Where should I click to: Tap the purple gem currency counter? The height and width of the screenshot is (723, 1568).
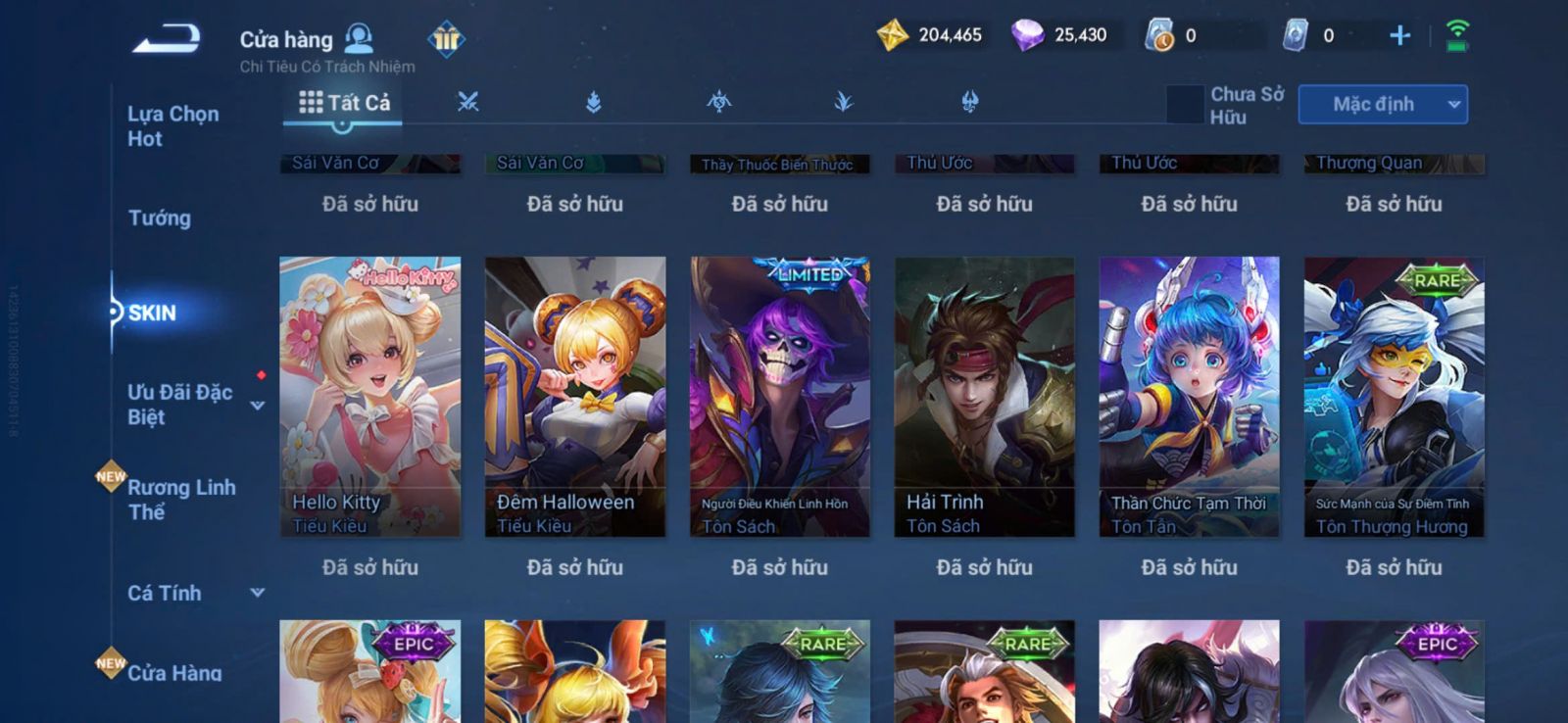(1059, 35)
